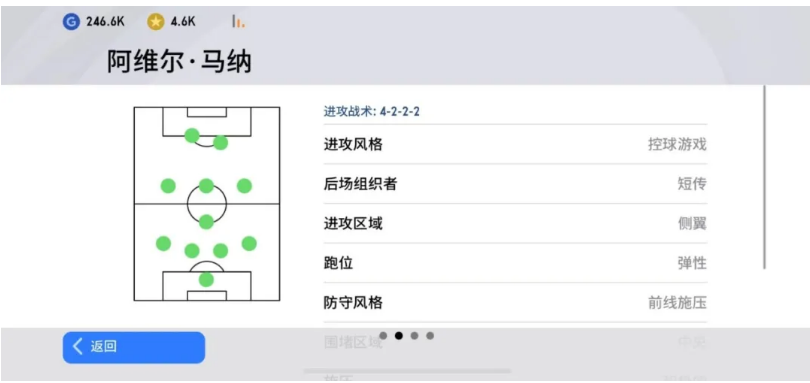
Task: Go to the third page indicator dot
Action: pos(414,336)
